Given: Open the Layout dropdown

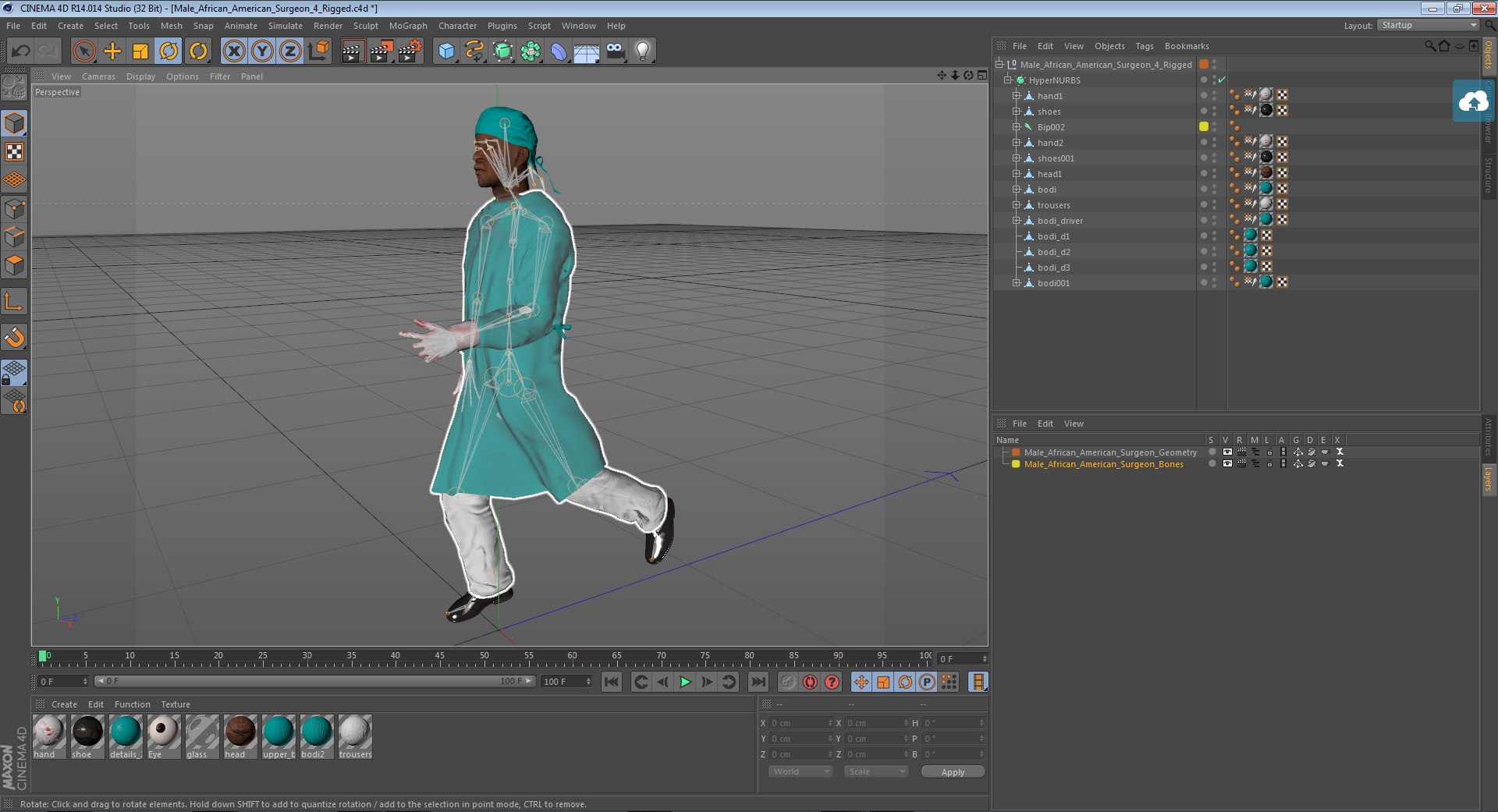Looking at the screenshot, I should [x=1428, y=25].
